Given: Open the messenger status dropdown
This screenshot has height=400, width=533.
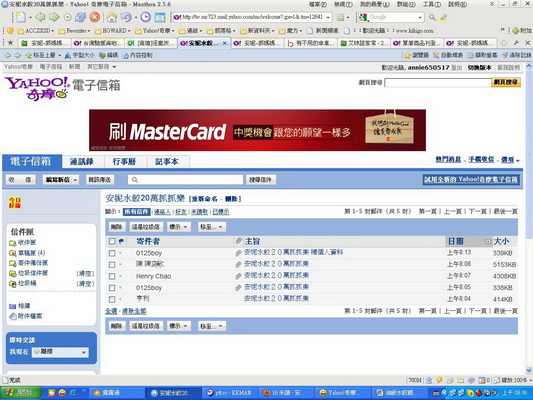Looking at the screenshot, I should pyautogui.click(x=60, y=352).
